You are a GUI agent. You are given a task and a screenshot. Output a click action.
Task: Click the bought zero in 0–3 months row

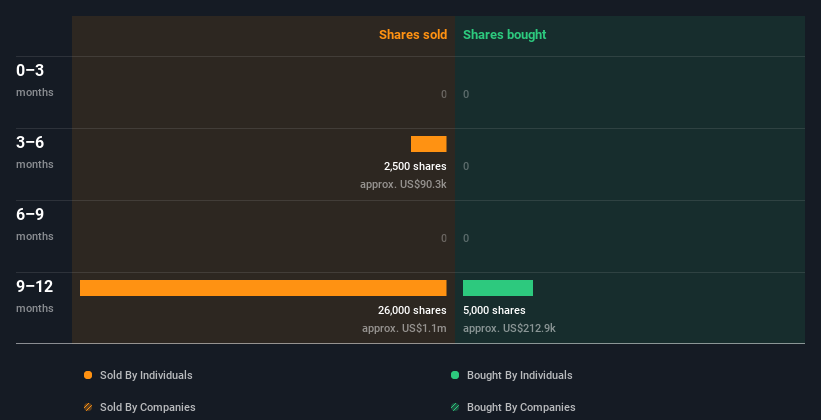pos(466,94)
